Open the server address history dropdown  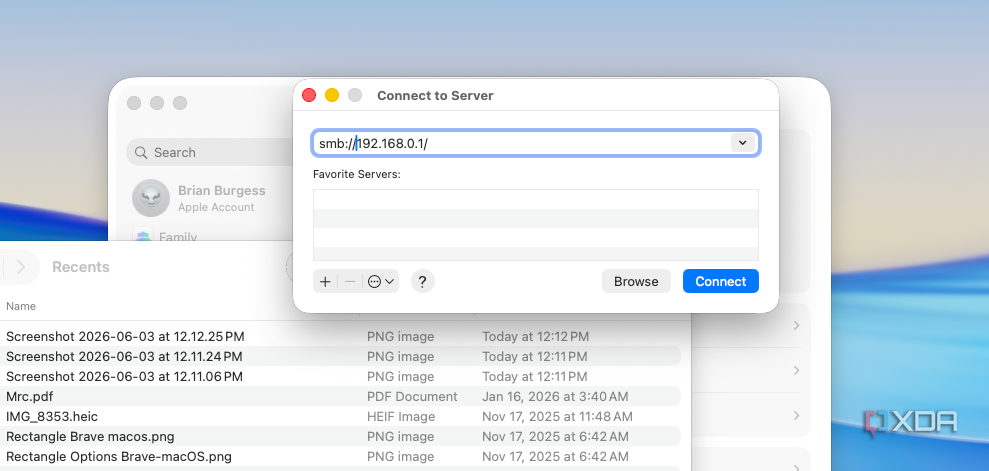click(742, 143)
